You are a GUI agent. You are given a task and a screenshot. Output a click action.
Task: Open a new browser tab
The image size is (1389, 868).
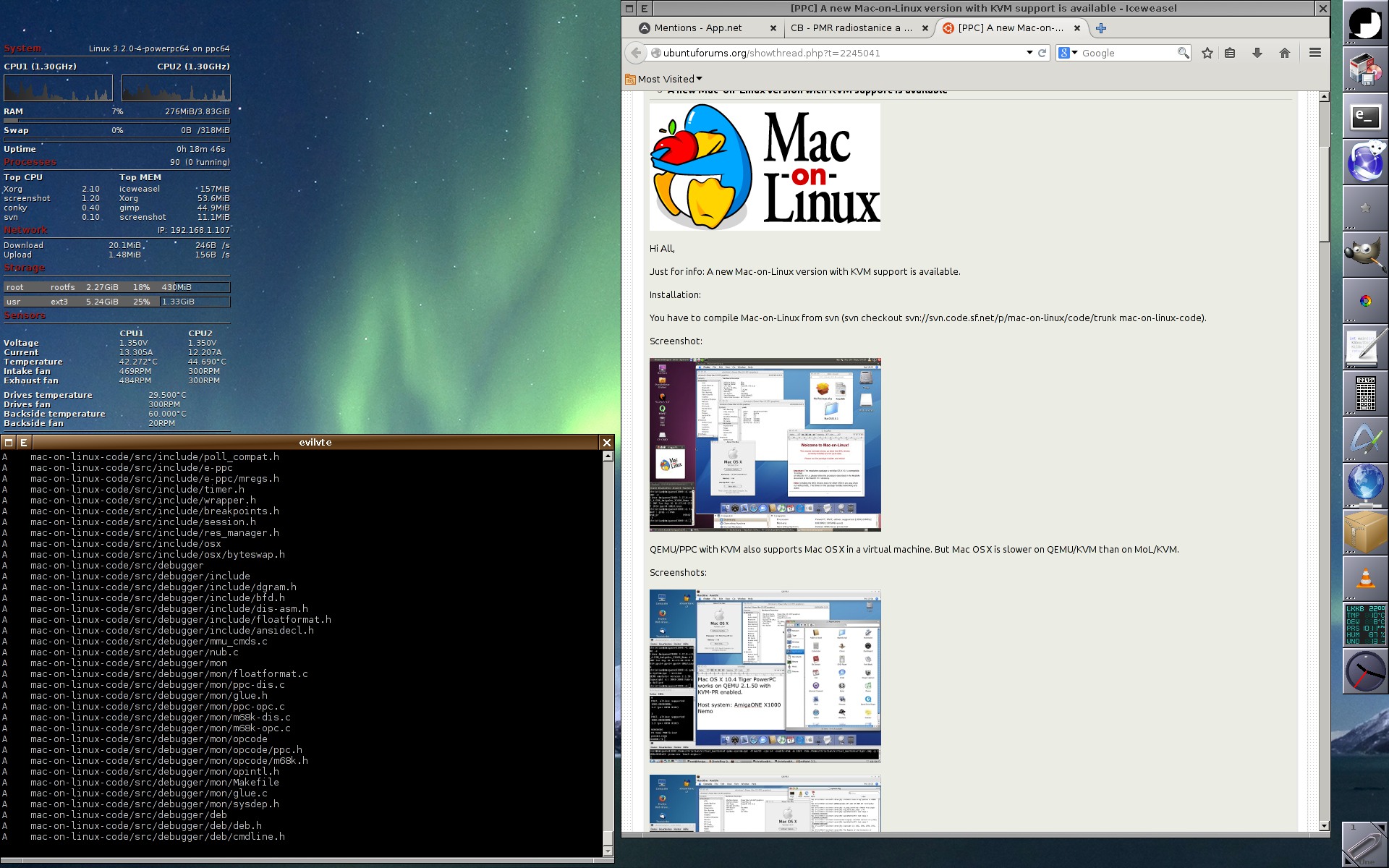click(x=1101, y=28)
